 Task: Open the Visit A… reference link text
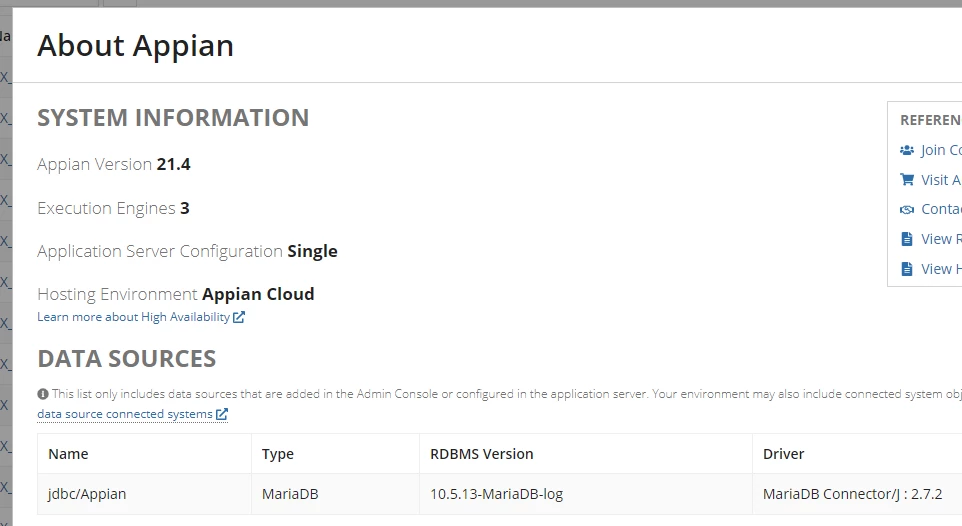pyautogui.click(x=941, y=179)
